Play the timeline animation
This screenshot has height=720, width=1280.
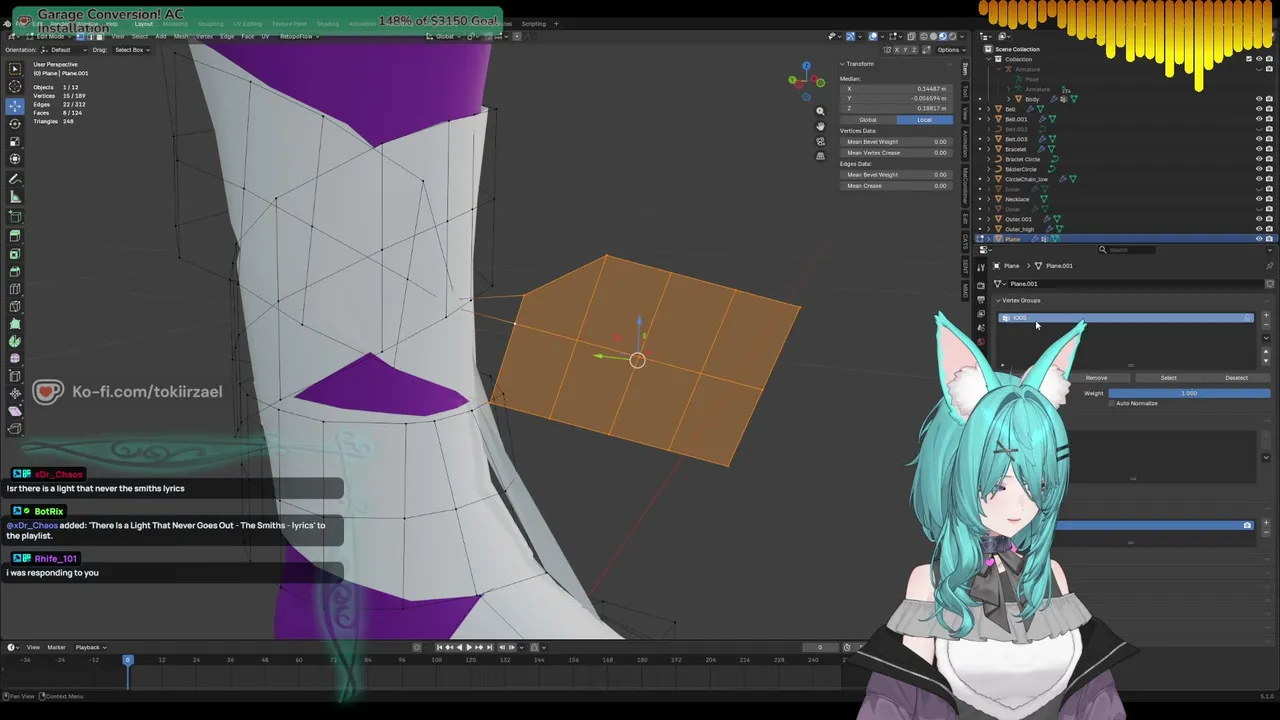coord(469,647)
